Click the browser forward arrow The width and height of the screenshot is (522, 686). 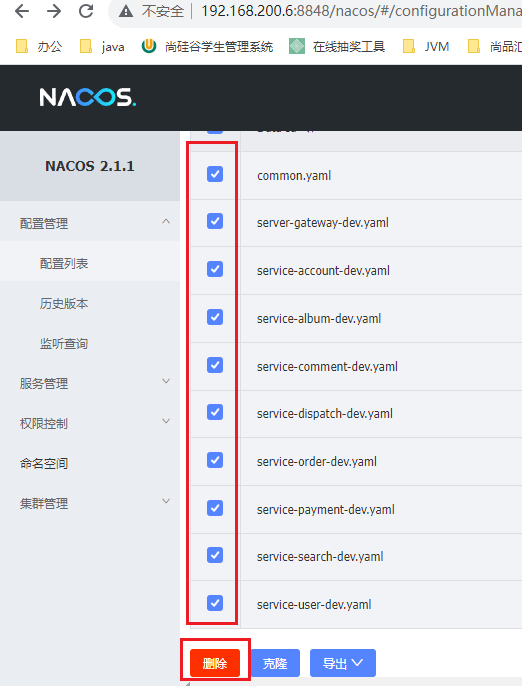coord(54,11)
